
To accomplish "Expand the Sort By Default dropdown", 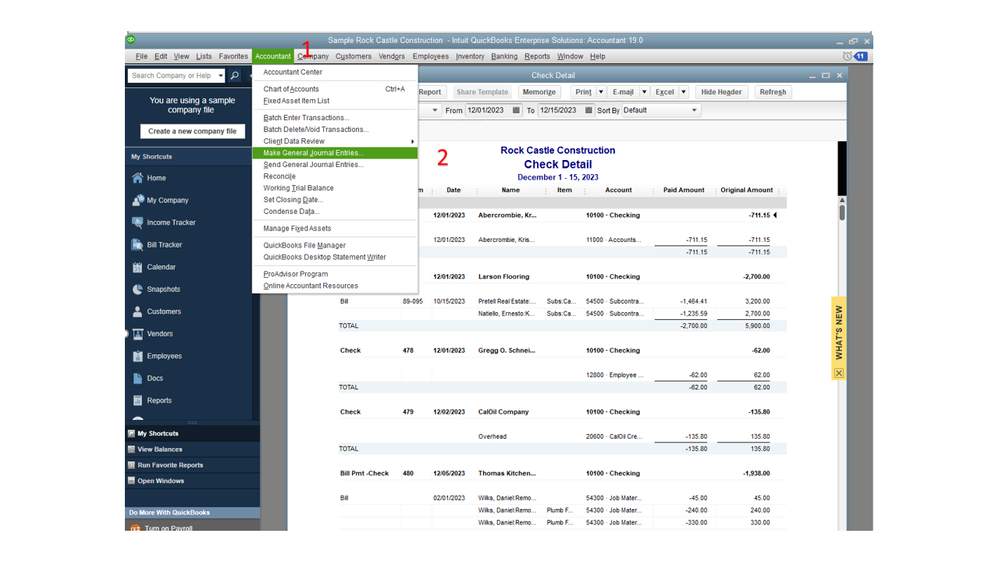I will click(694, 111).
